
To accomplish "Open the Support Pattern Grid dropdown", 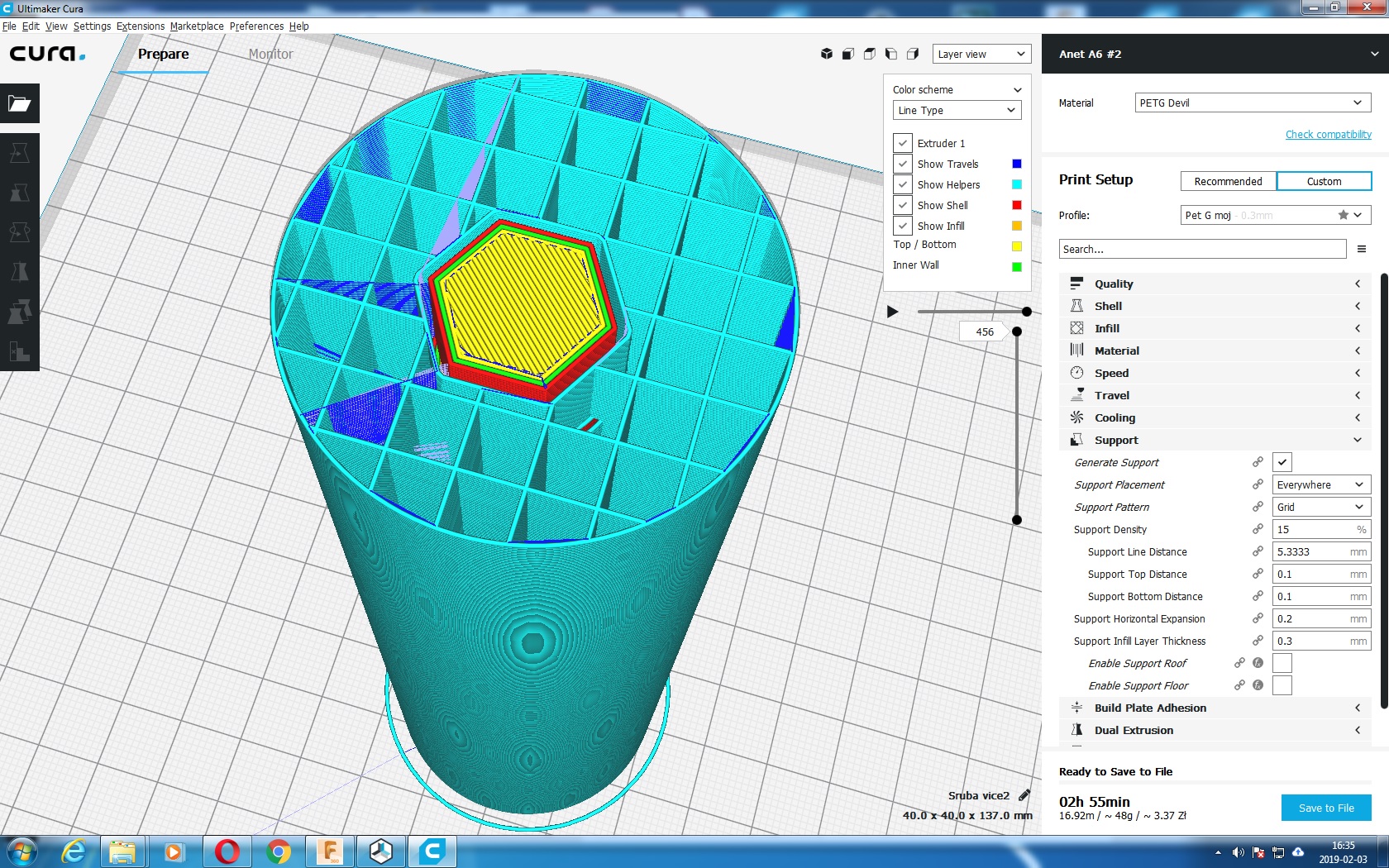I will pyautogui.click(x=1321, y=507).
